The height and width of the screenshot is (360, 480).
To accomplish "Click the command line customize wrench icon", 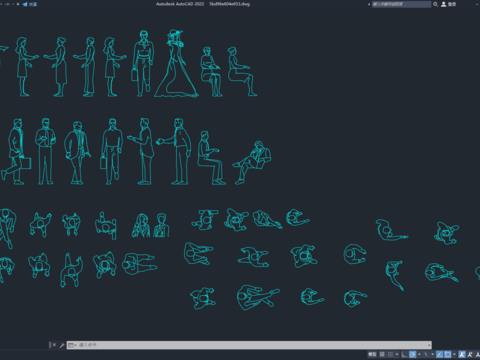I will point(62,345).
